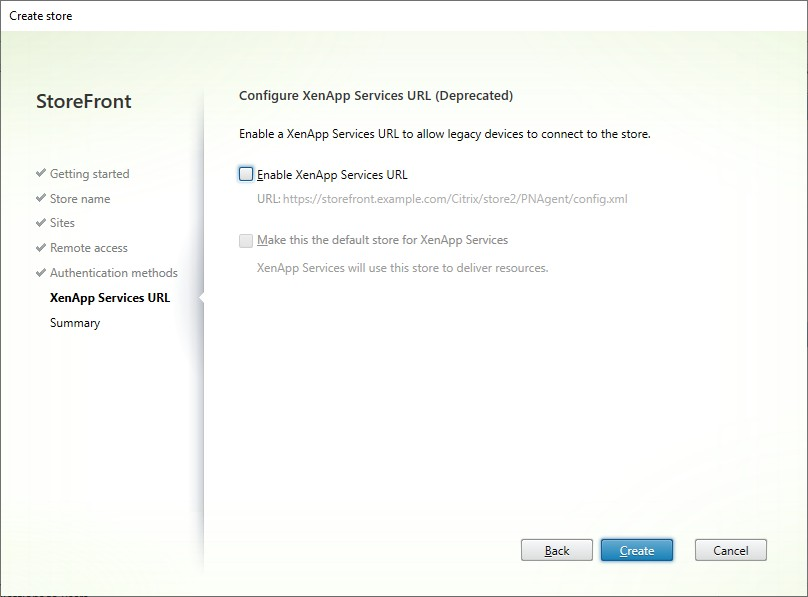
Task: Select the Authentication methods step
Action: 114,273
